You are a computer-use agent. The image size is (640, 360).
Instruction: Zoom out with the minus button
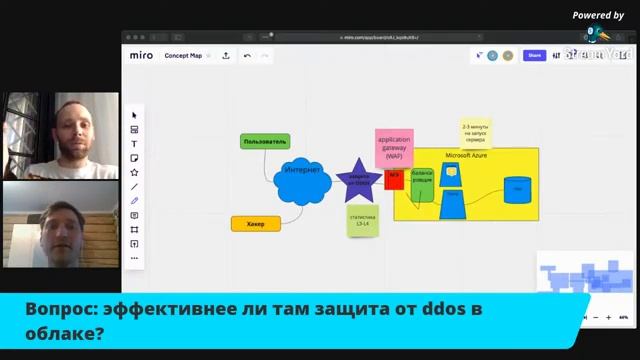point(596,318)
